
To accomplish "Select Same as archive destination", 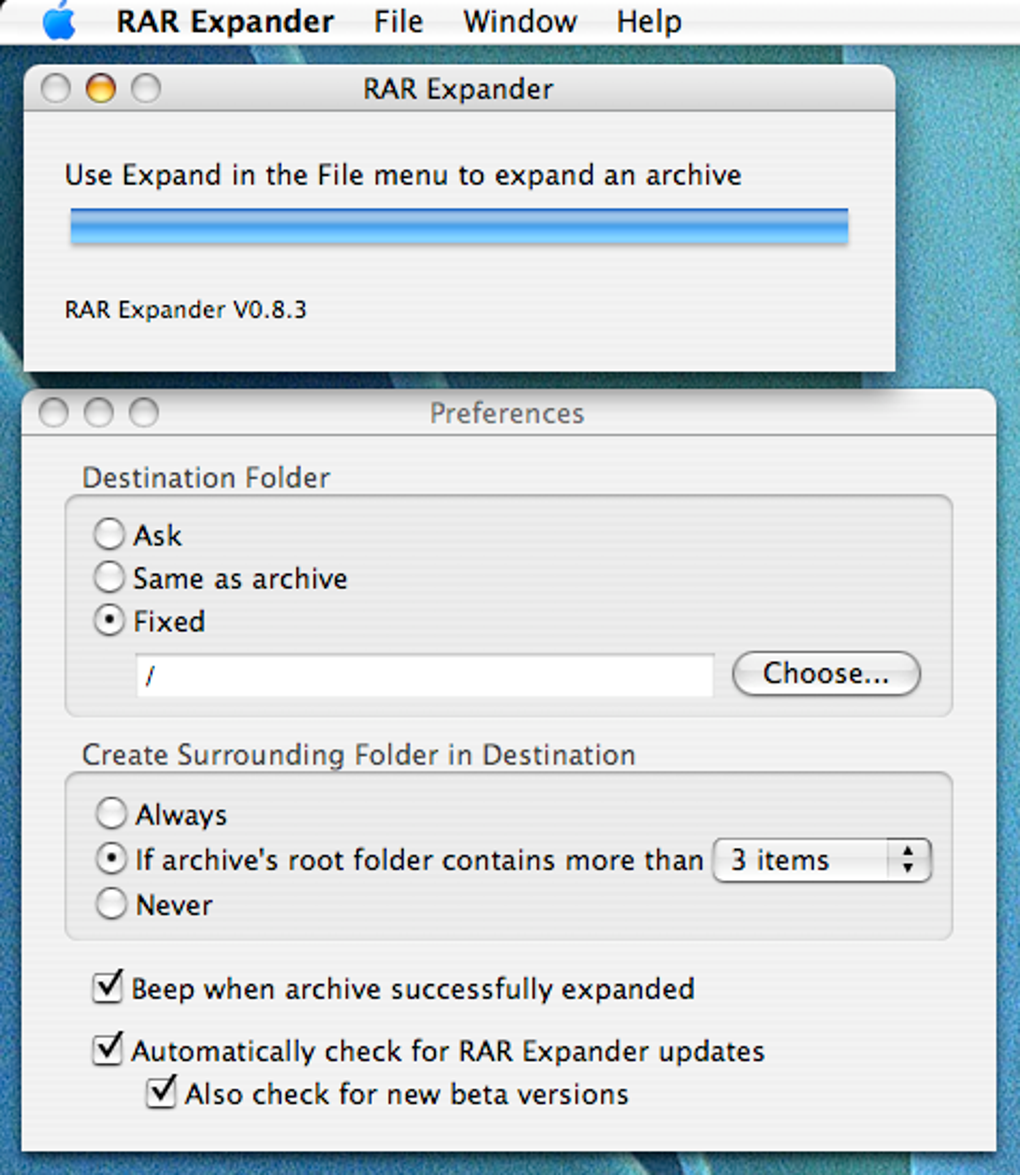I will tap(109, 578).
